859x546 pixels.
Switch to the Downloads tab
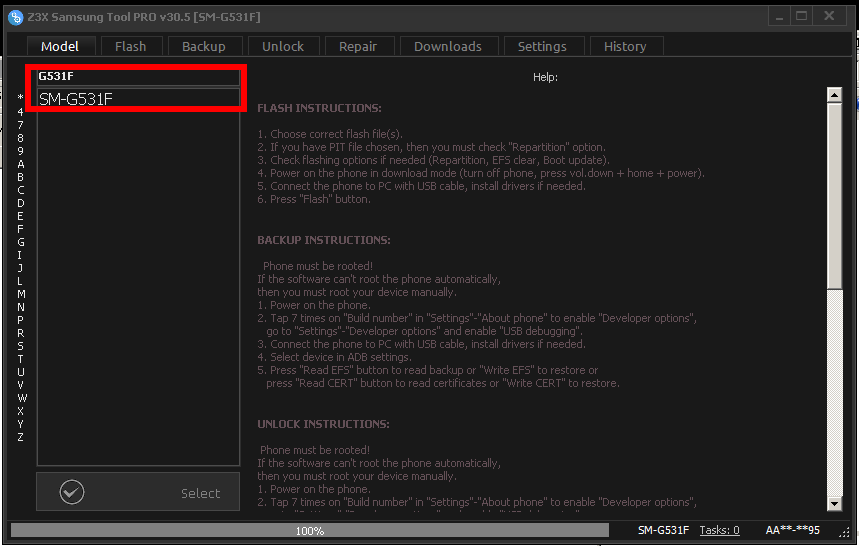[x=448, y=47]
